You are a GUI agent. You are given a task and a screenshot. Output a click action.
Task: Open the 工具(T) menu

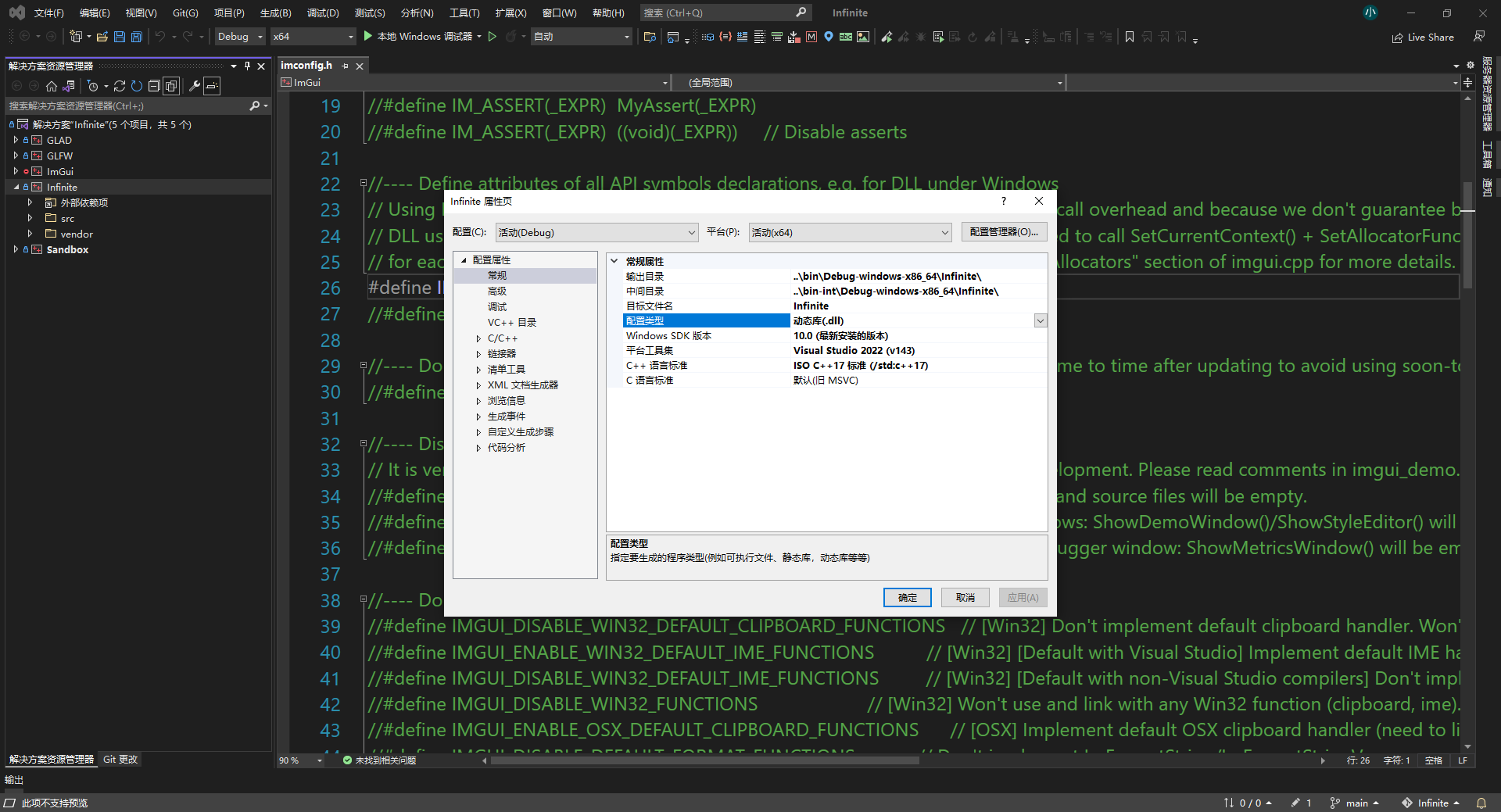pyautogui.click(x=464, y=13)
